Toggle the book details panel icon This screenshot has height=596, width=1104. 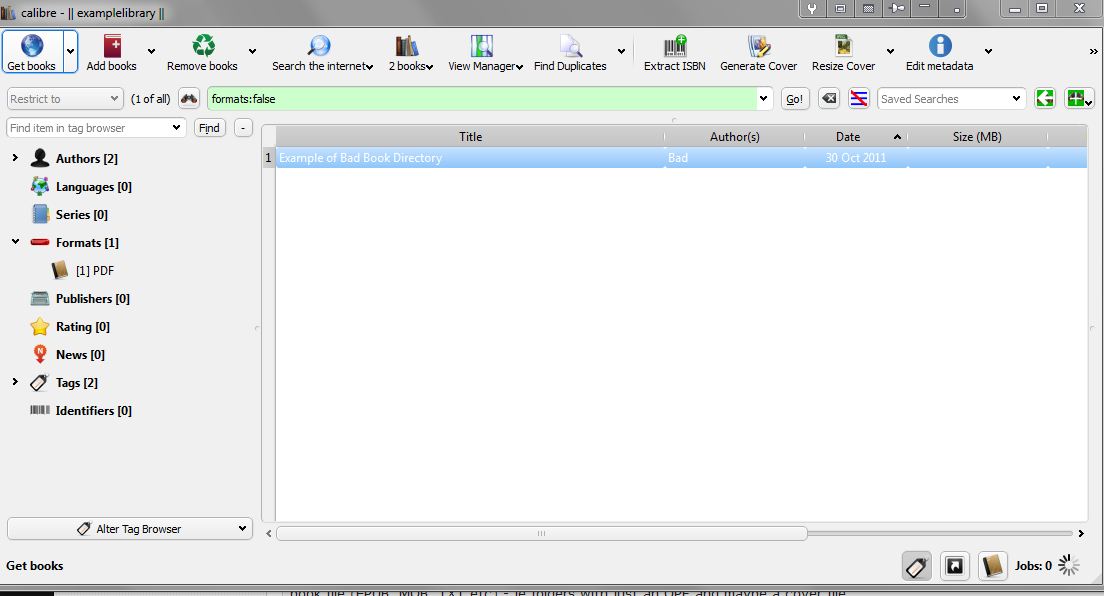[992, 566]
